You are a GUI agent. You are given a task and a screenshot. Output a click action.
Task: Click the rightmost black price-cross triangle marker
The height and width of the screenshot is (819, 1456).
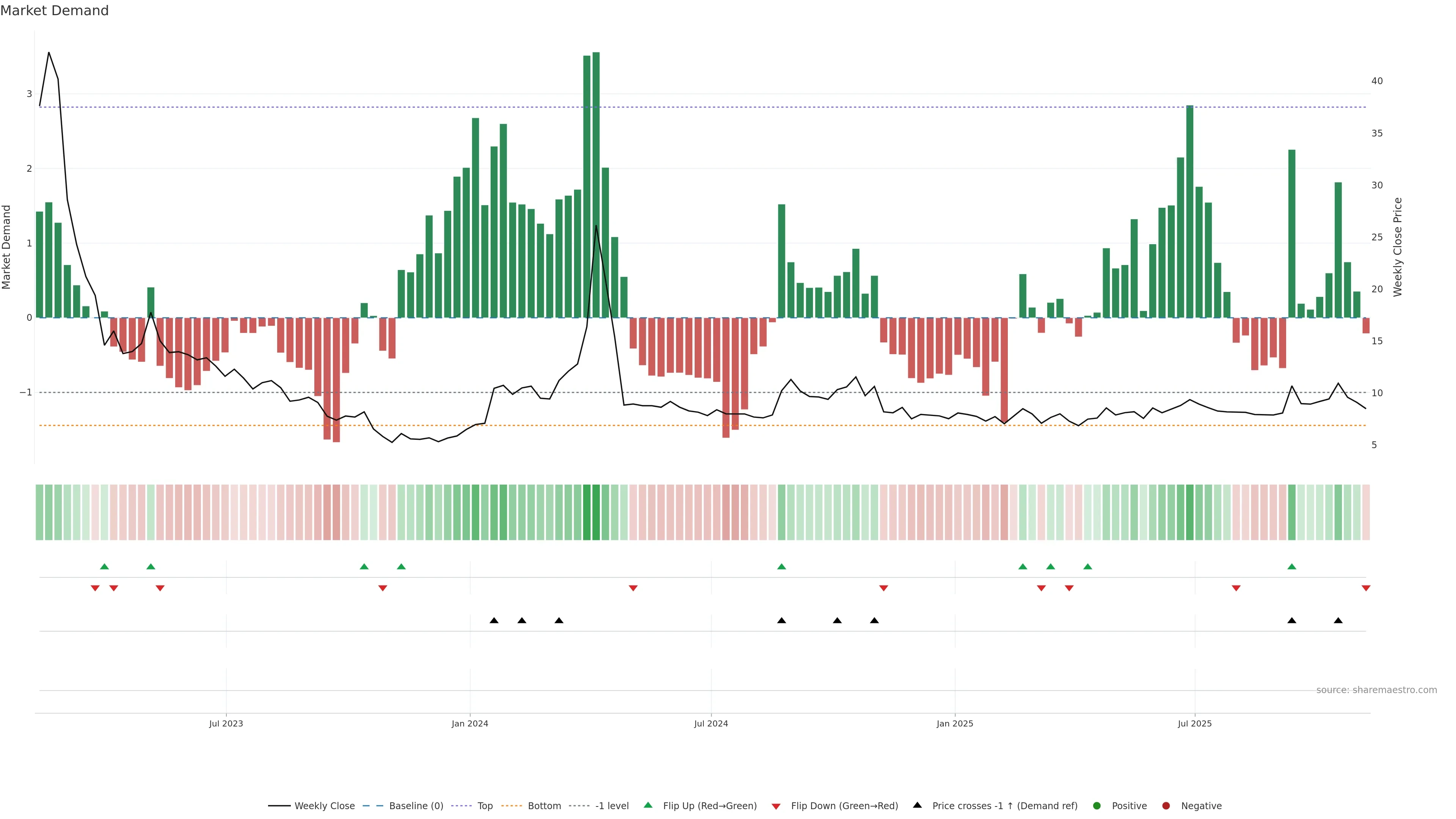pos(1338,621)
